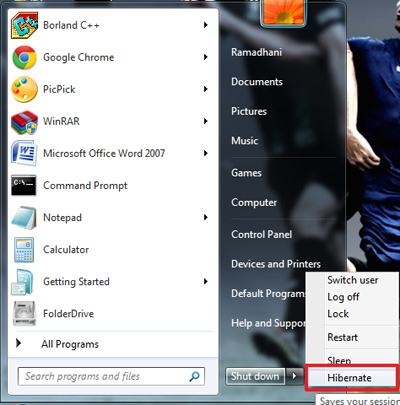This screenshot has height=405, width=400.
Task: Open Borland C++ from its icon
Action: (24, 25)
